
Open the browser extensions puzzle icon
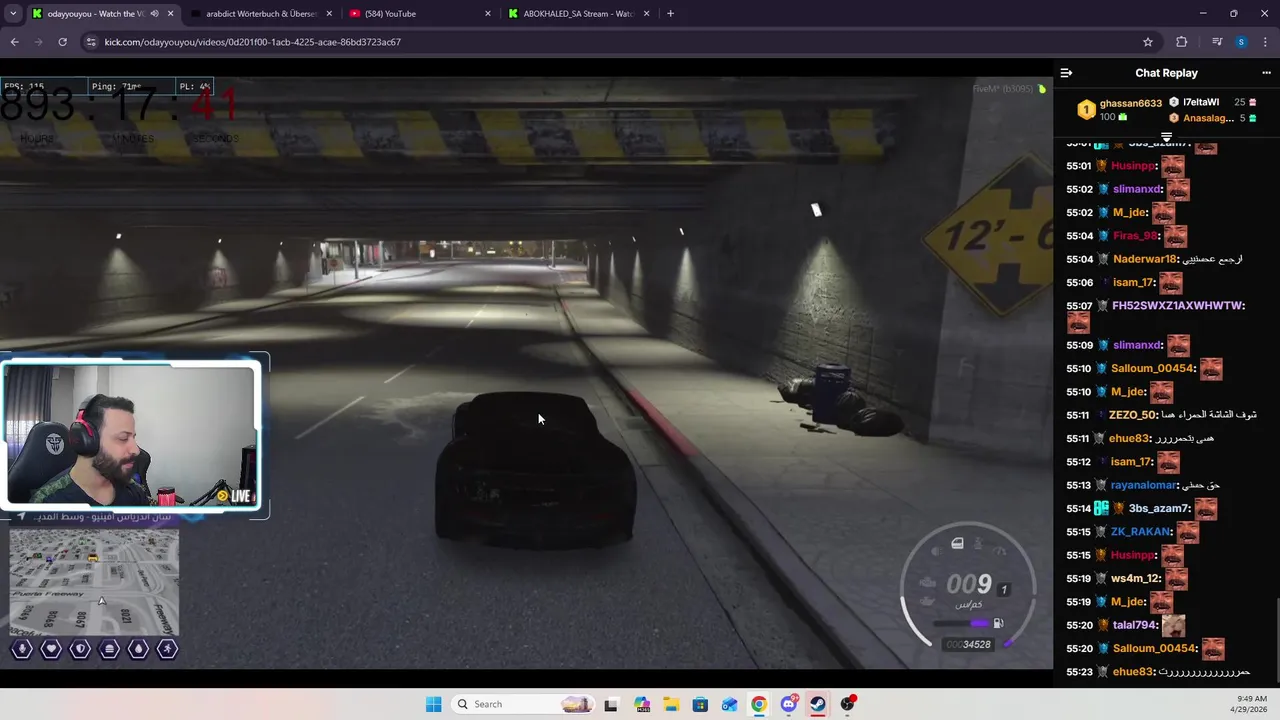click(x=1182, y=42)
